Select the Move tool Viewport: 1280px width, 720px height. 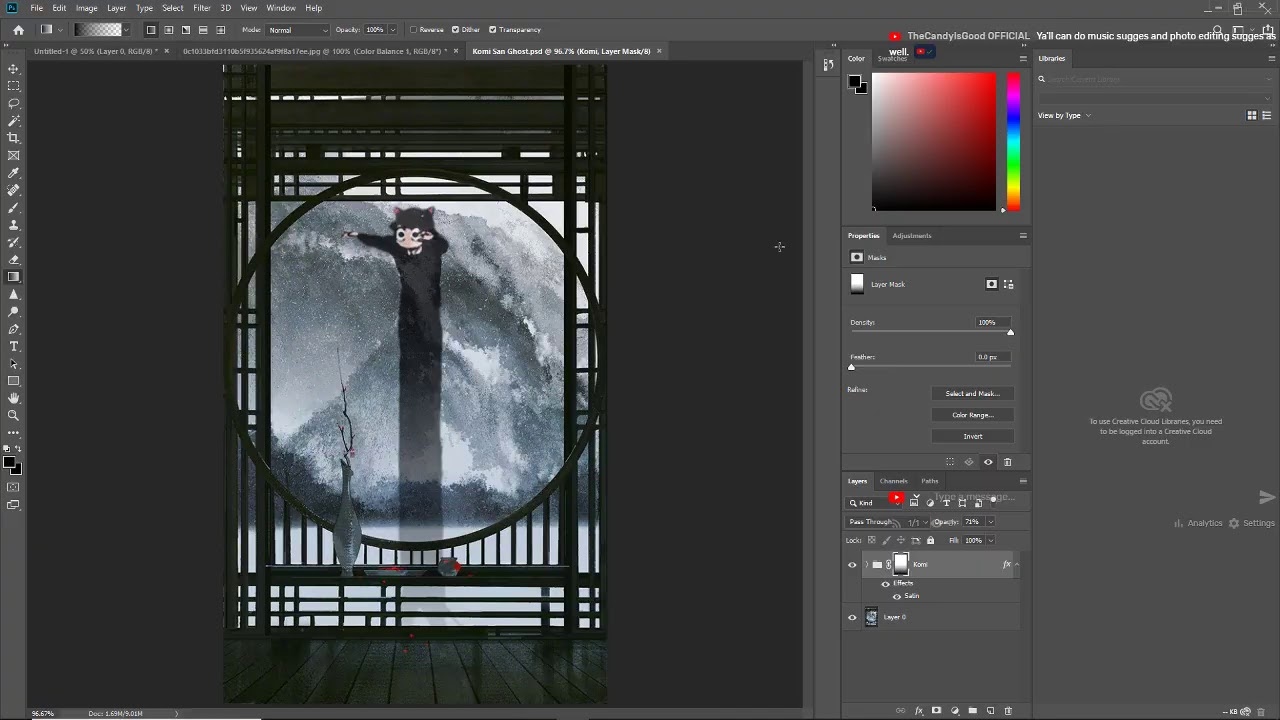[x=14, y=69]
